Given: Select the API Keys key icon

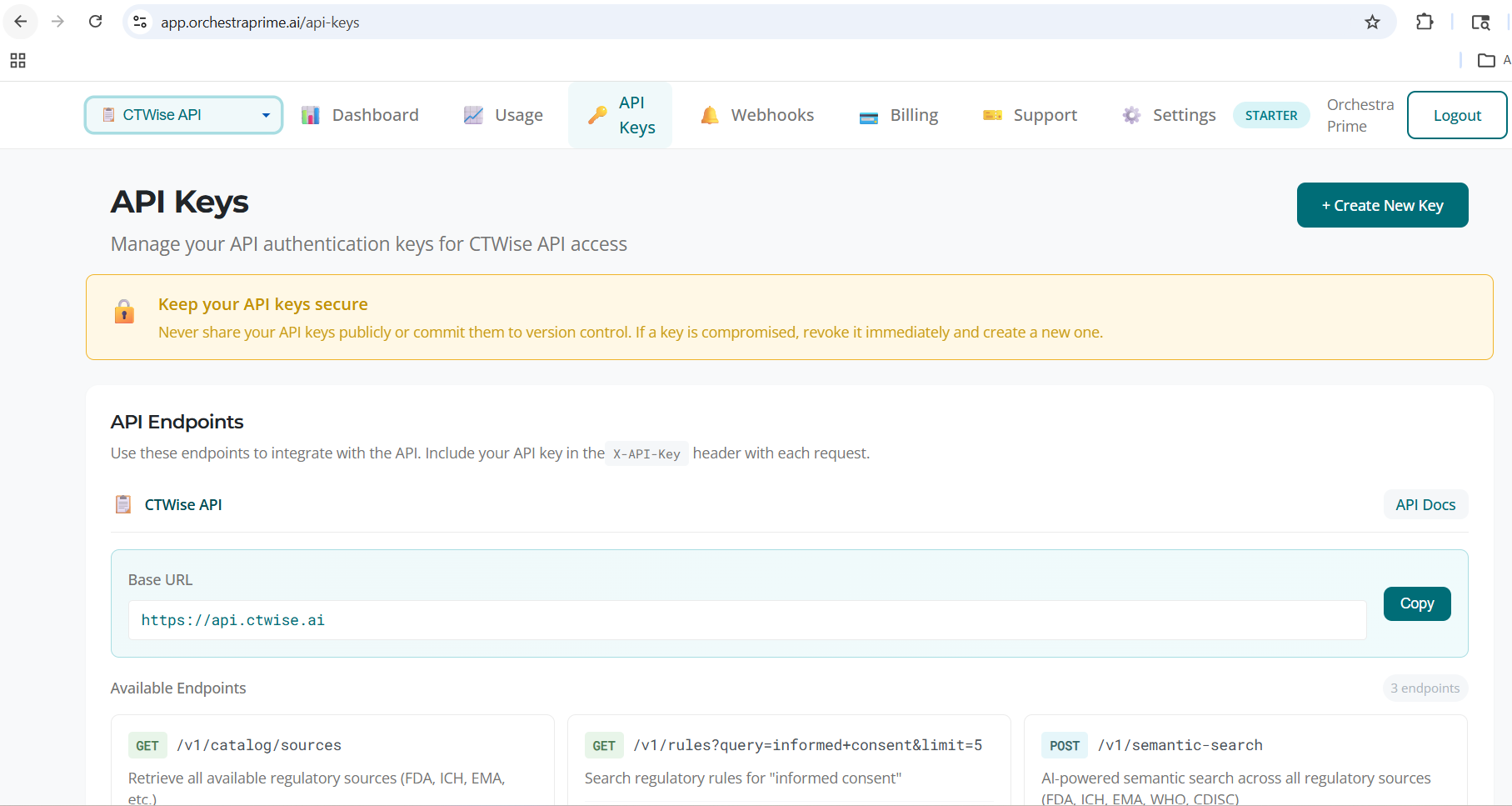Looking at the screenshot, I should click(596, 115).
